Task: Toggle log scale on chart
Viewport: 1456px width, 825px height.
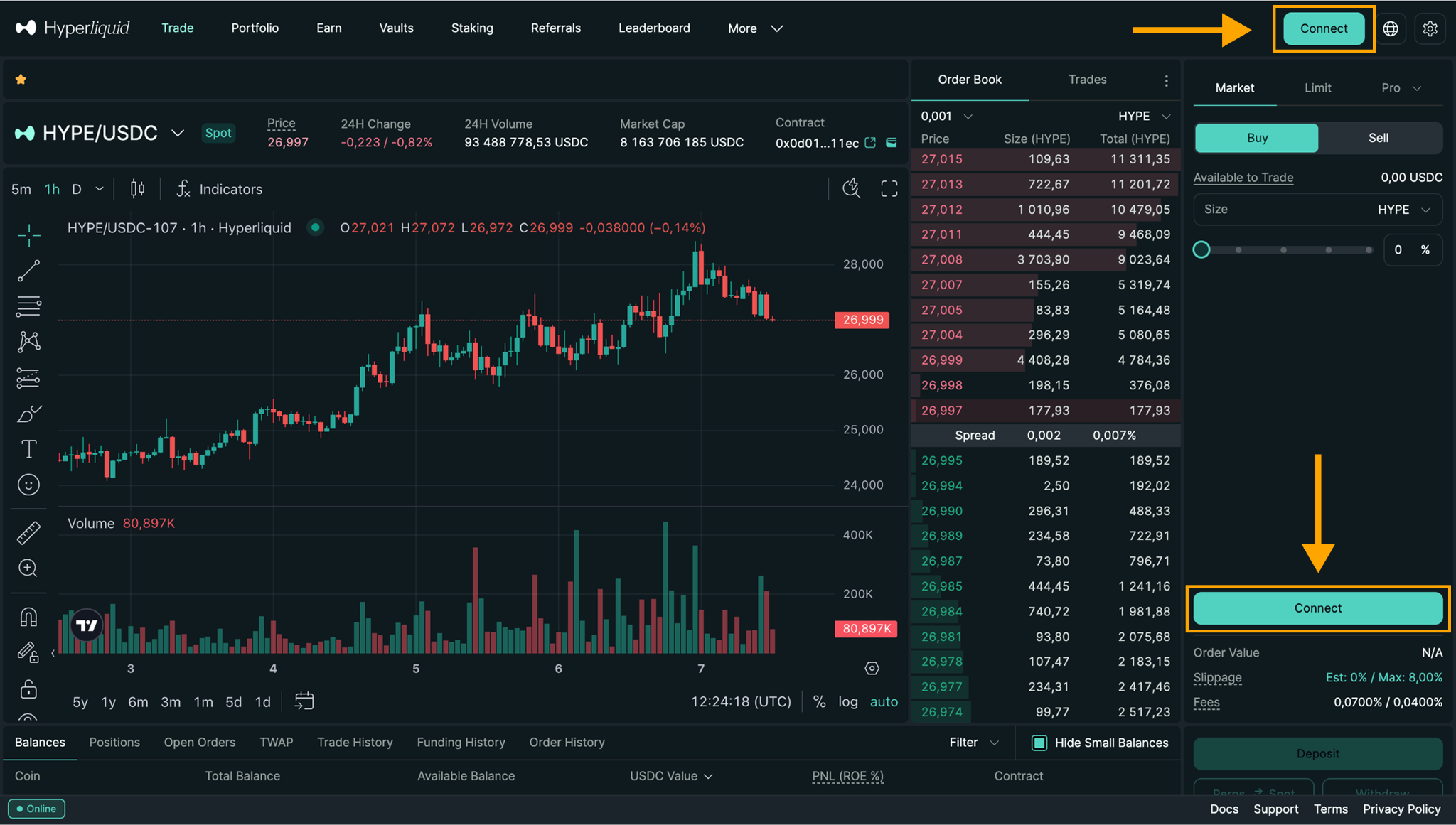Action: point(848,701)
